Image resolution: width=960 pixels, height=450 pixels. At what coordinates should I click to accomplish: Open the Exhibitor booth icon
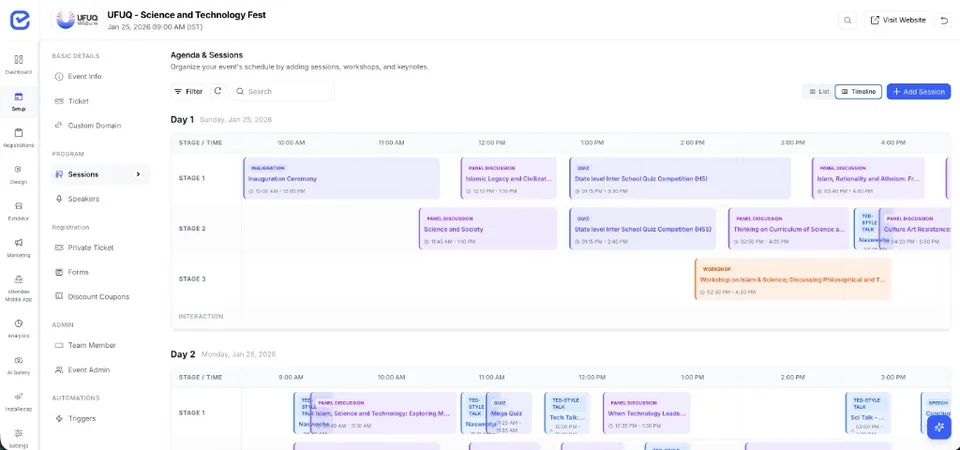tap(18, 206)
